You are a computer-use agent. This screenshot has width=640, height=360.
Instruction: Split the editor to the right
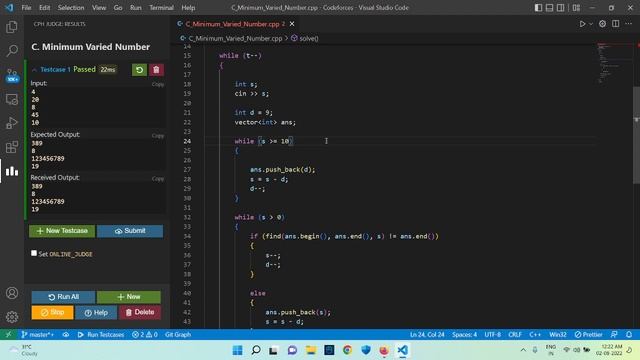tap(616, 24)
